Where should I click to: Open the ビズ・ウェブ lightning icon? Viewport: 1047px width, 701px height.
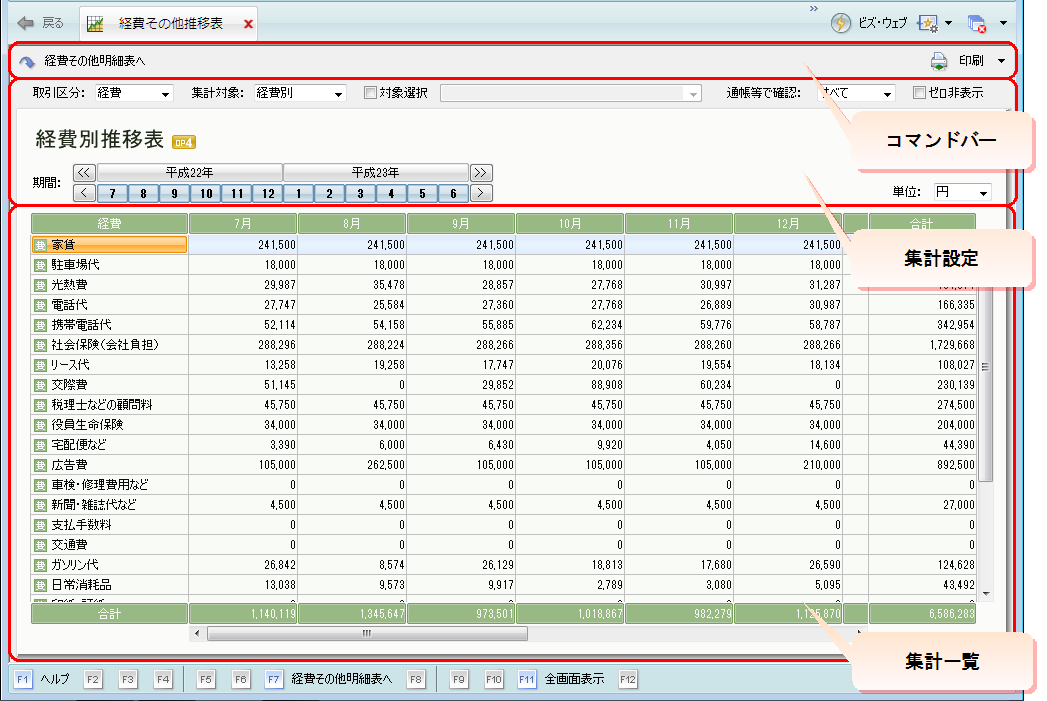[x=840, y=23]
